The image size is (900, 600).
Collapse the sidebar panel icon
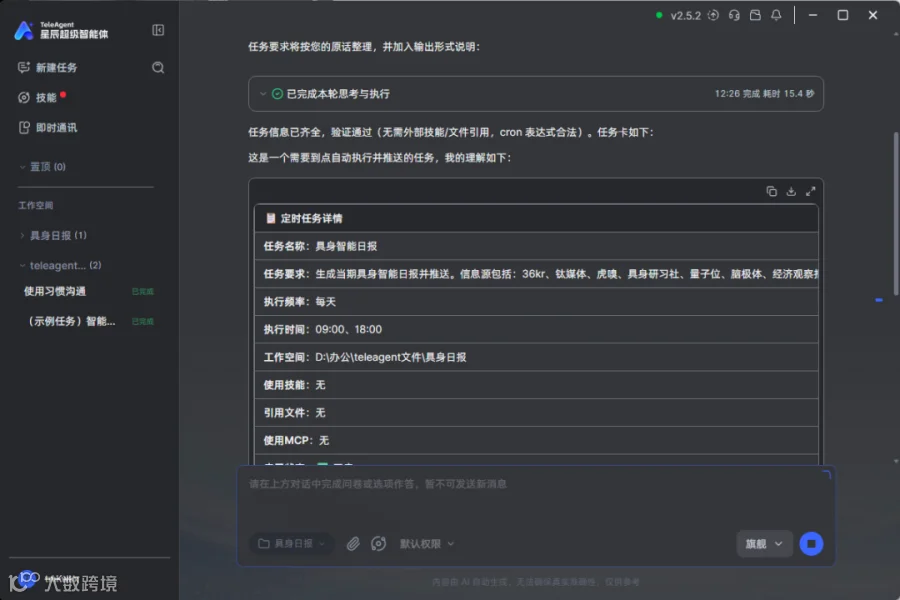tap(158, 30)
